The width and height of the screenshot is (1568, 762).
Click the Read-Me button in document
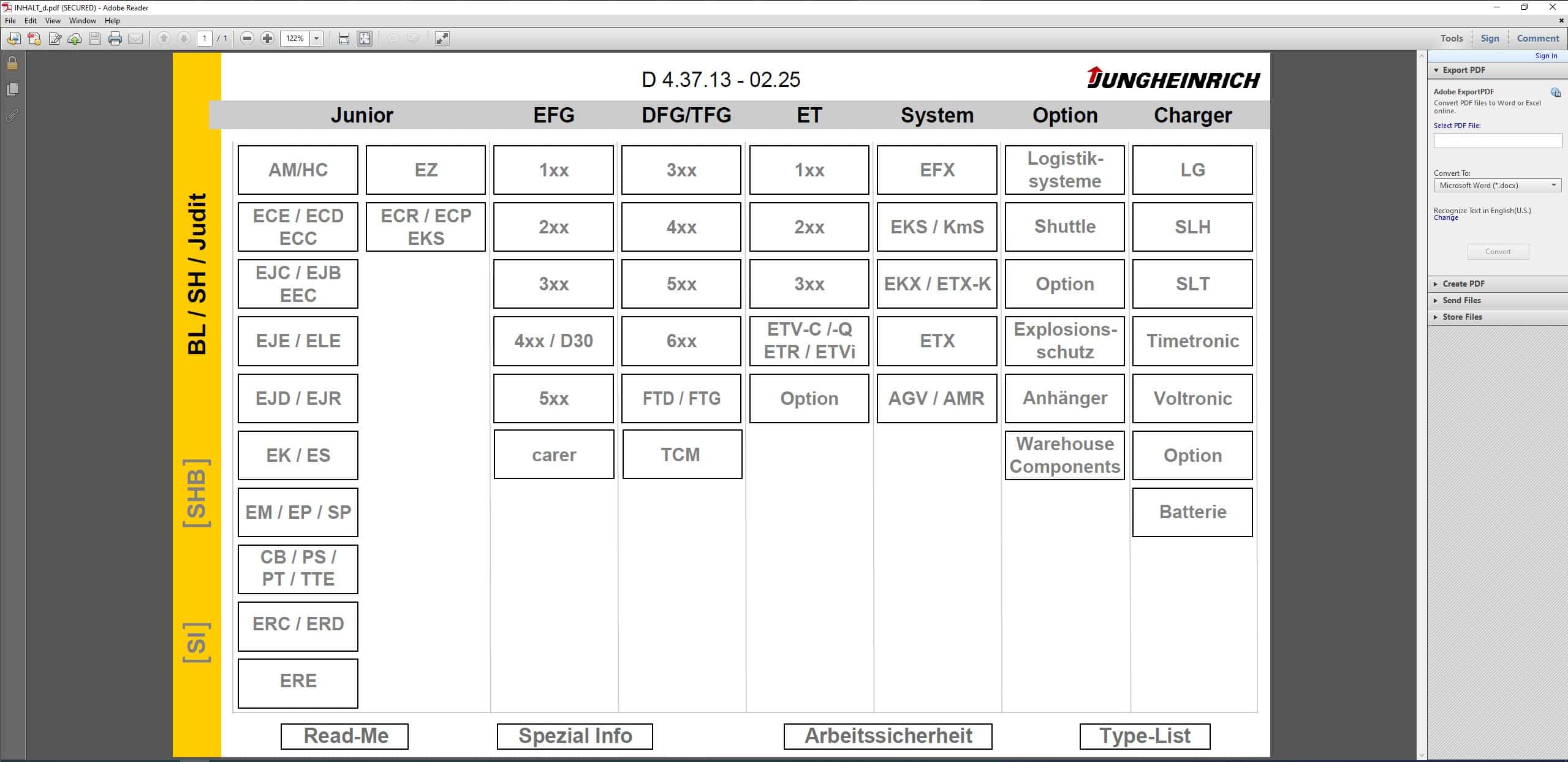click(x=344, y=736)
